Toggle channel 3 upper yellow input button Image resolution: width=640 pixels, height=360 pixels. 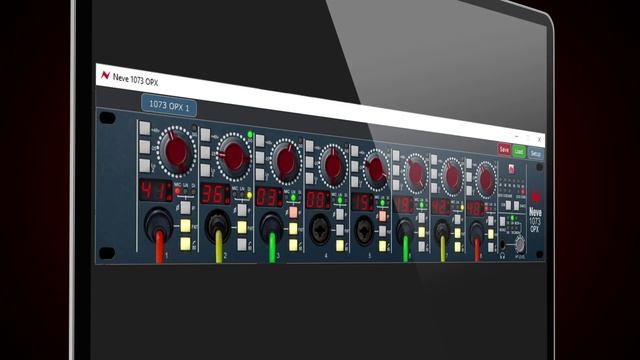[x=293, y=229]
